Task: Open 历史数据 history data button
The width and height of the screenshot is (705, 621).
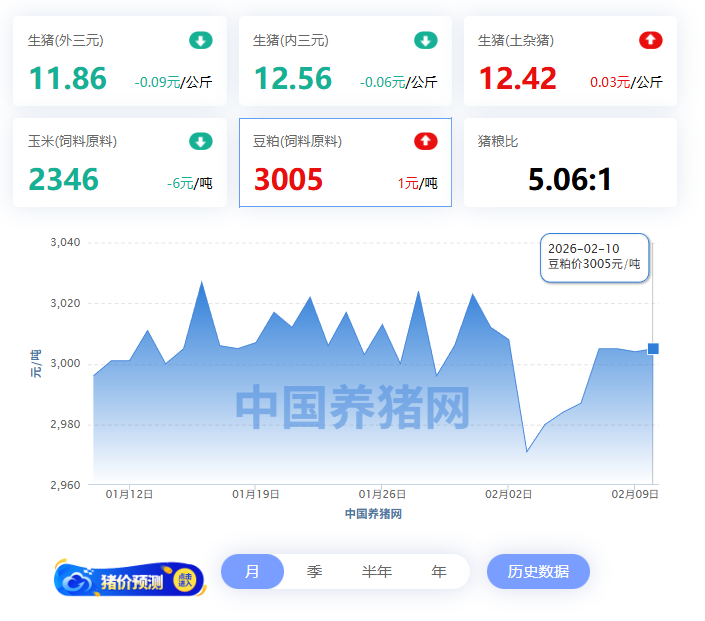Action: point(538,572)
